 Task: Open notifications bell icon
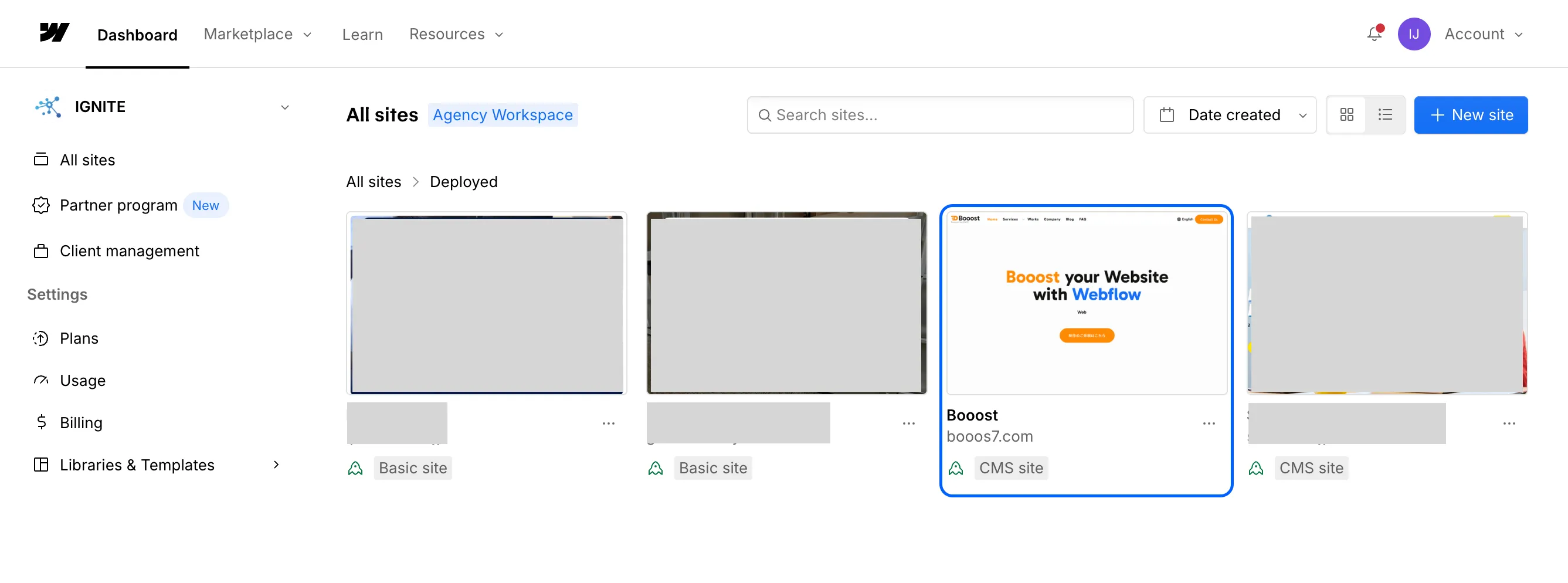(1374, 34)
